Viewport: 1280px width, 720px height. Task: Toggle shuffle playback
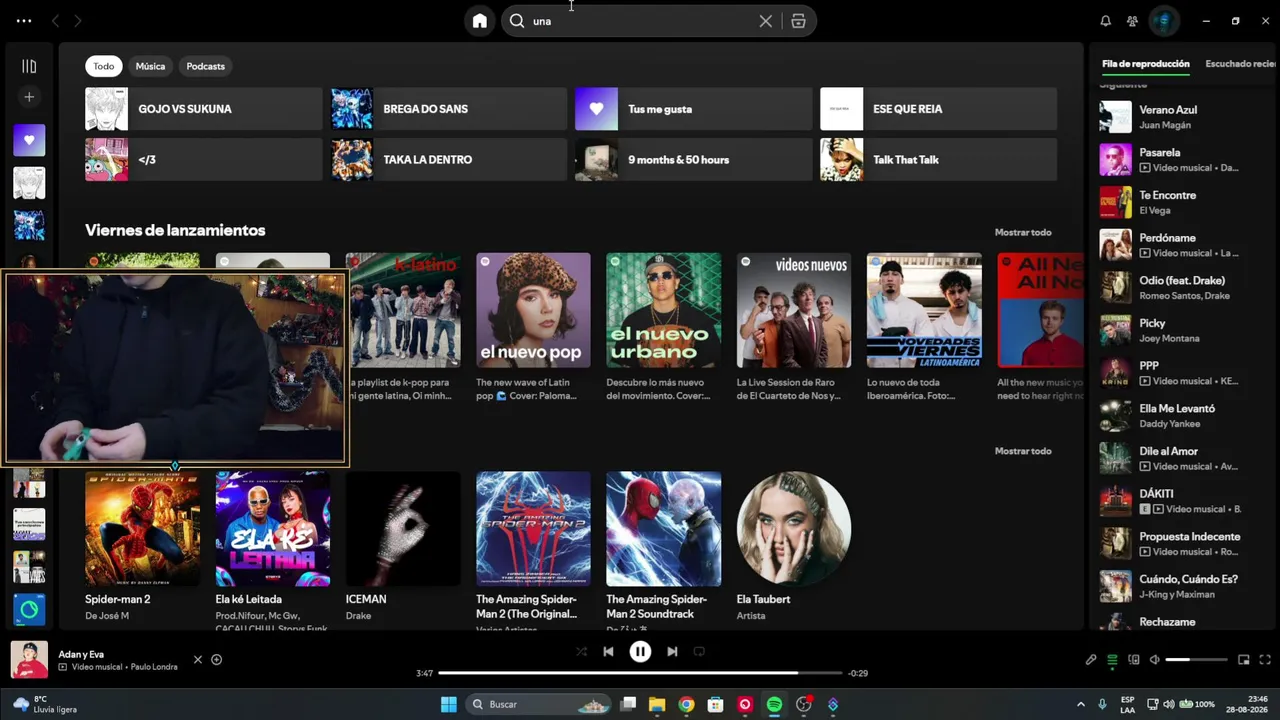[x=581, y=652]
